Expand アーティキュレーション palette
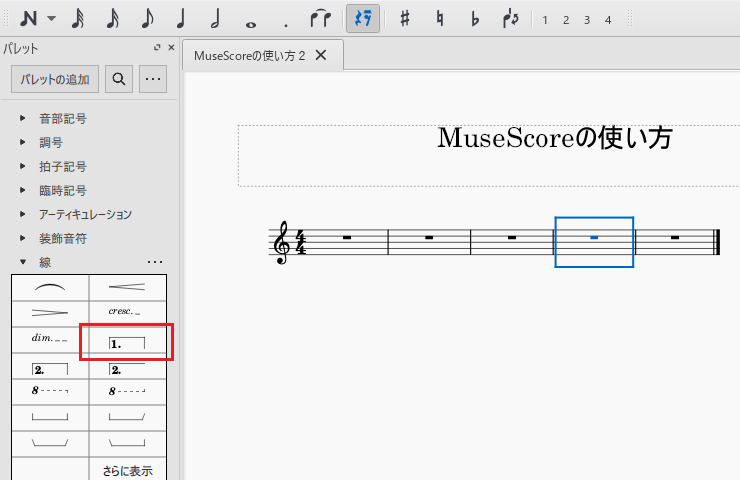 [x=23, y=214]
